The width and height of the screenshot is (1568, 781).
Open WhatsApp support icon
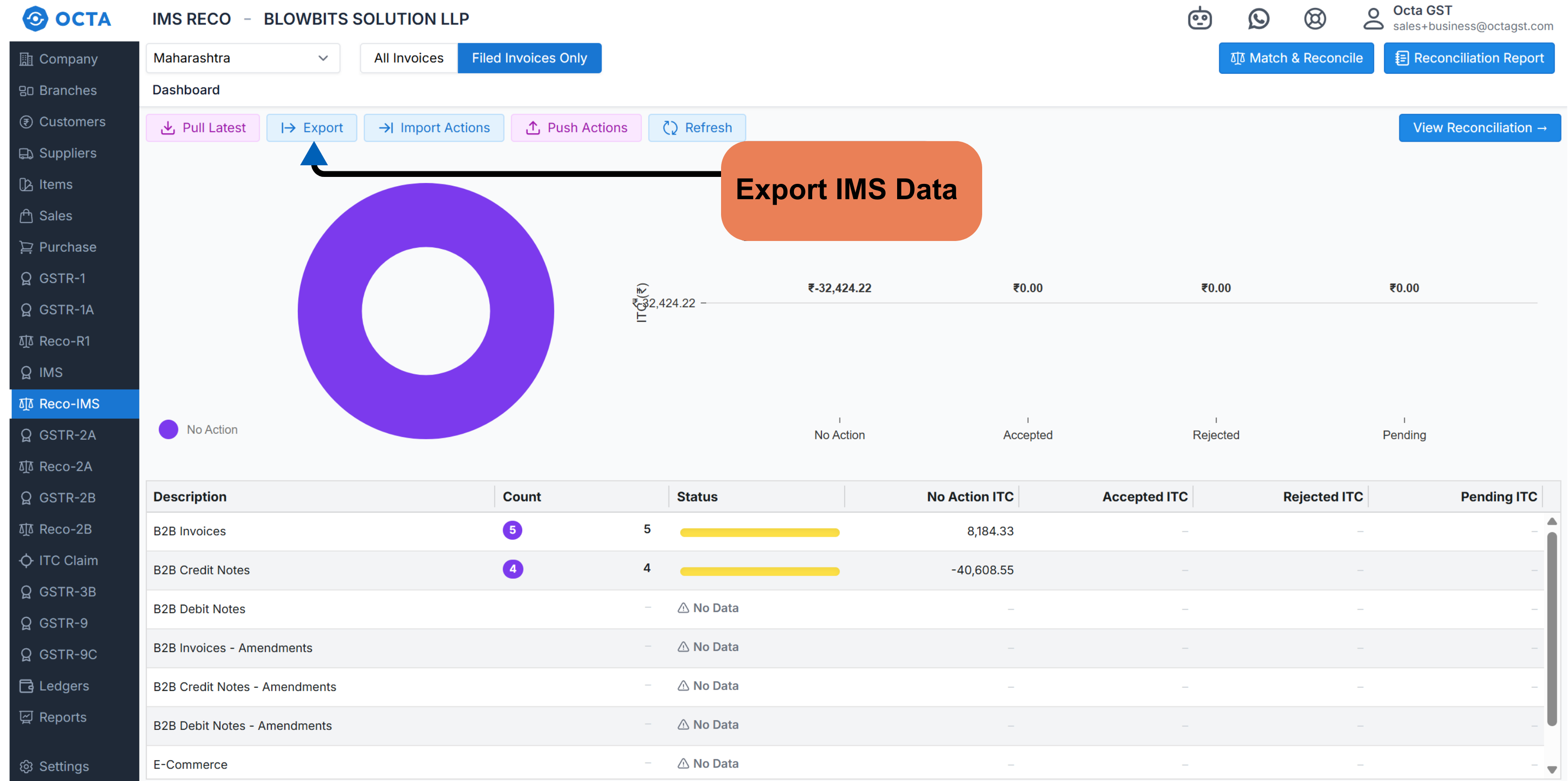[1258, 18]
